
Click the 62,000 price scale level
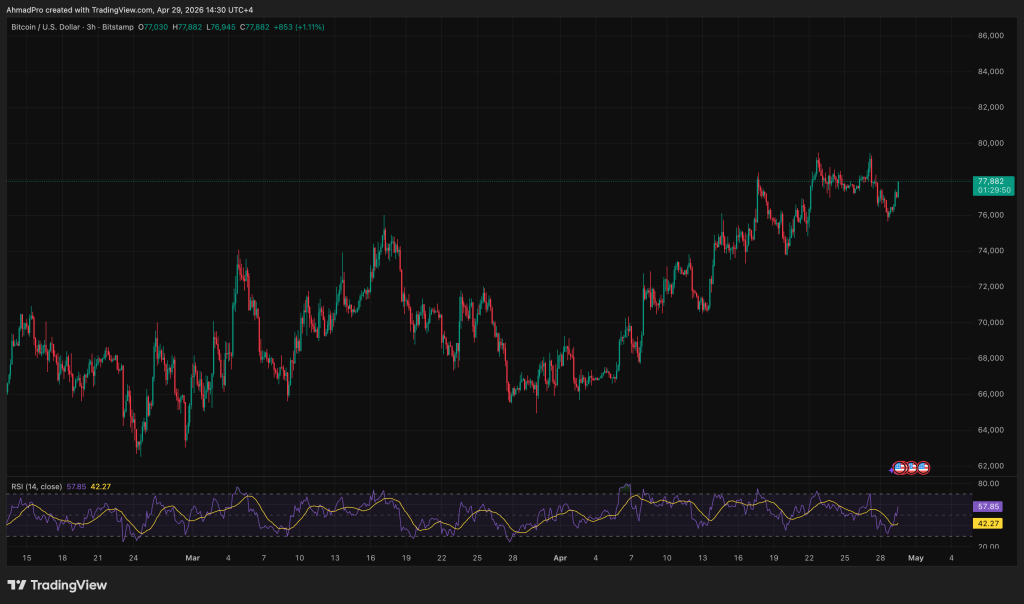989,466
